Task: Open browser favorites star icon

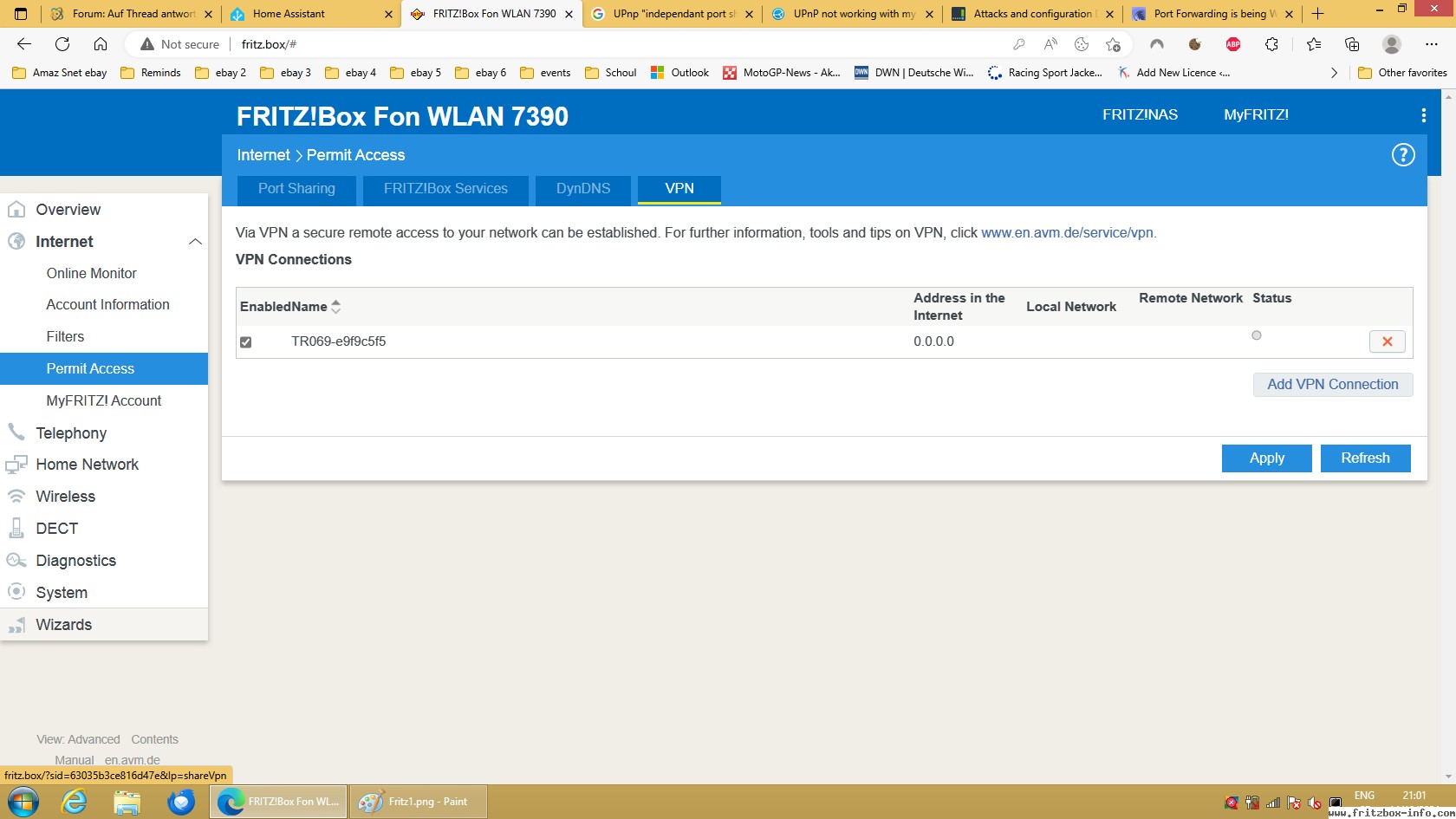Action: 1113,44
